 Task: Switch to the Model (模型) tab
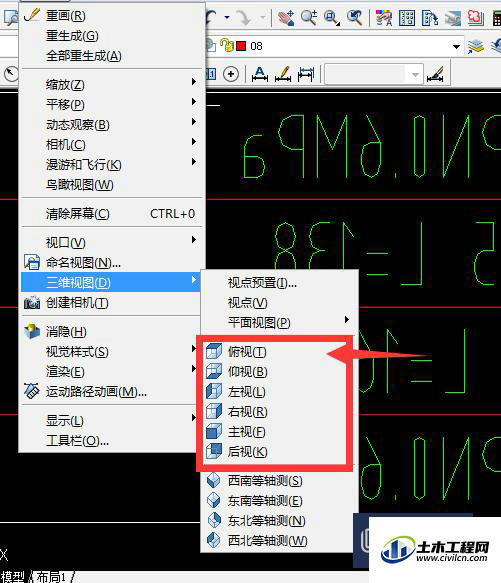13,577
